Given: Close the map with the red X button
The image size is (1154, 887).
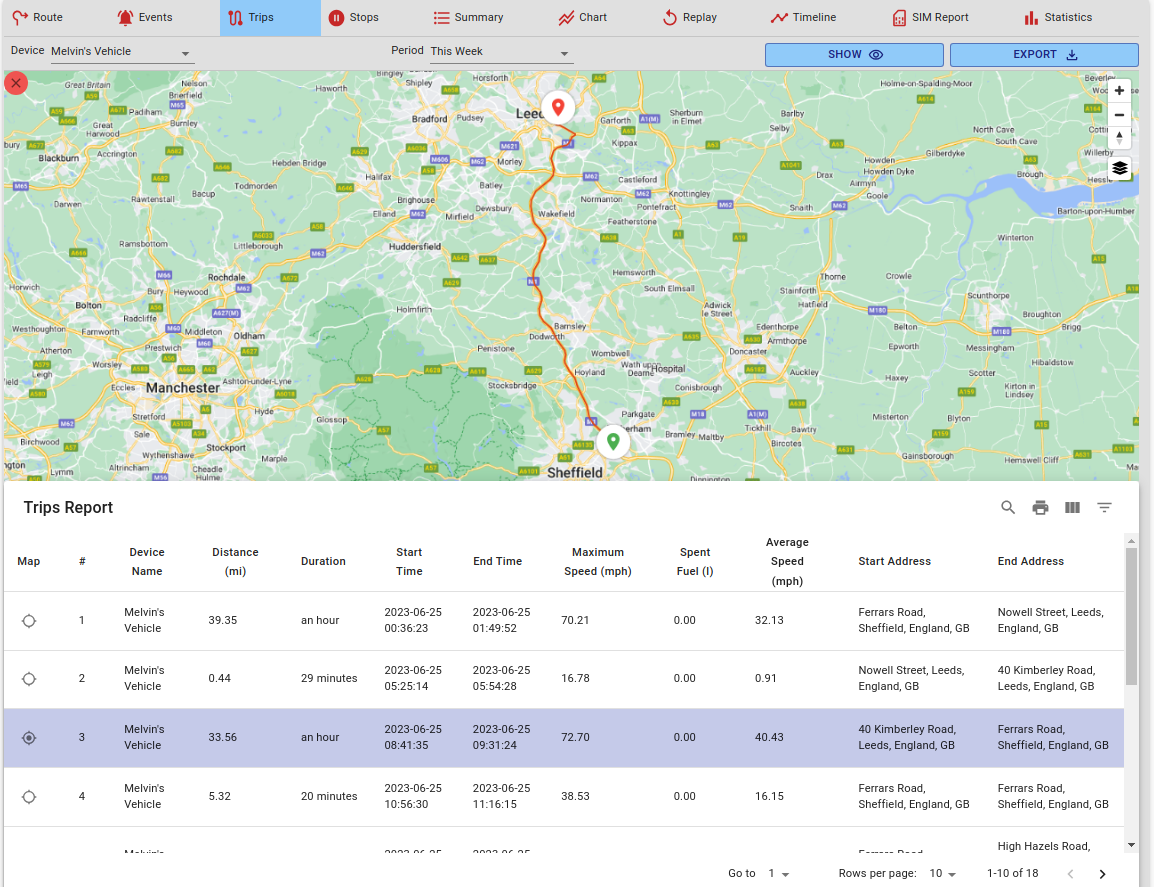Looking at the screenshot, I should [x=16, y=83].
